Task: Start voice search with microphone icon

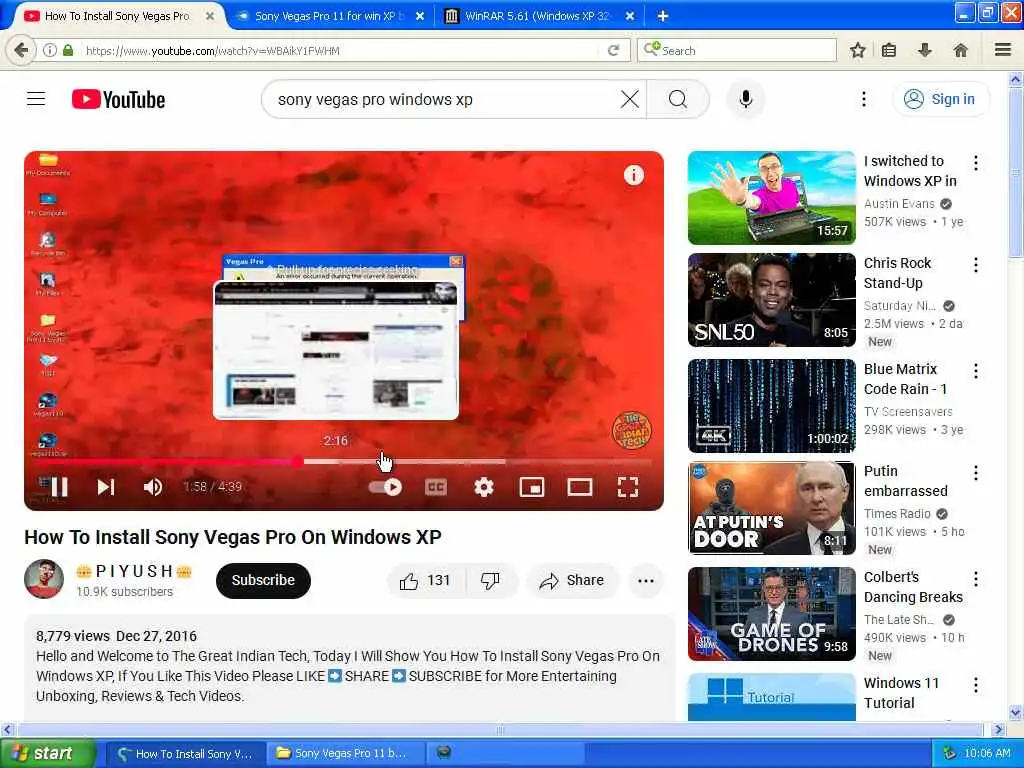Action: (x=745, y=99)
